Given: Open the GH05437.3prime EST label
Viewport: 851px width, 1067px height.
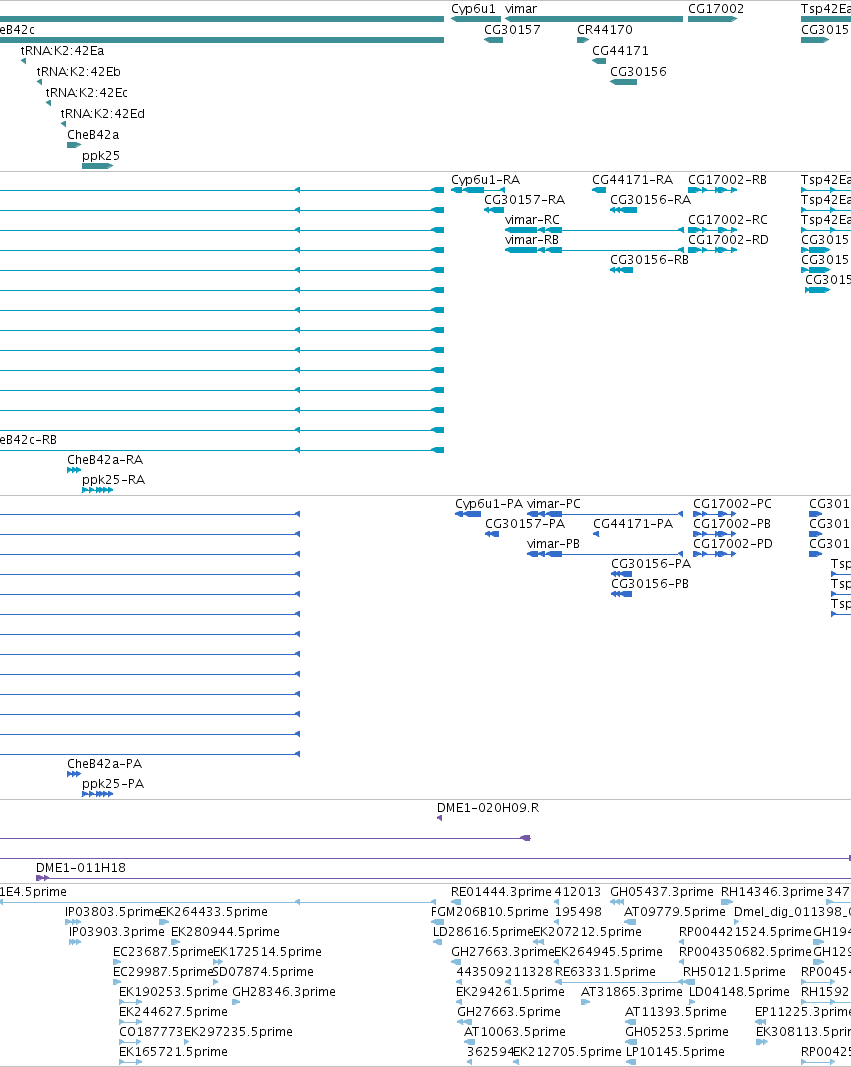Looking at the screenshot, I should (x=662, y=892).
